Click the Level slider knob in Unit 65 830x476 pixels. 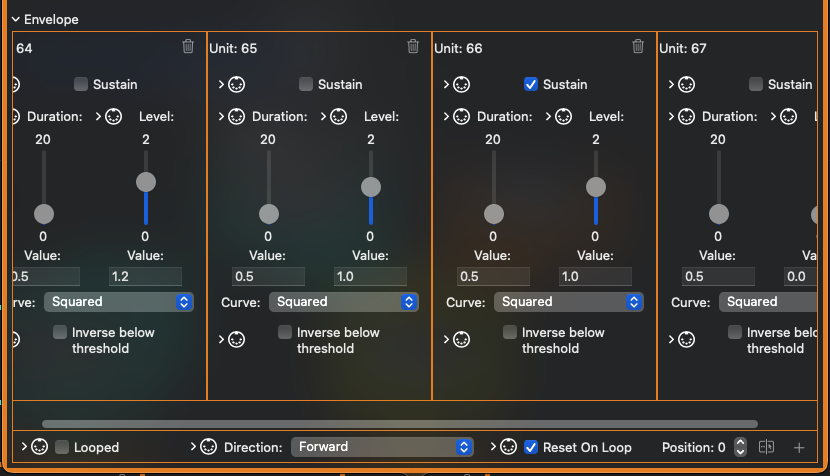pyautogui.click(x=371, y=187)
